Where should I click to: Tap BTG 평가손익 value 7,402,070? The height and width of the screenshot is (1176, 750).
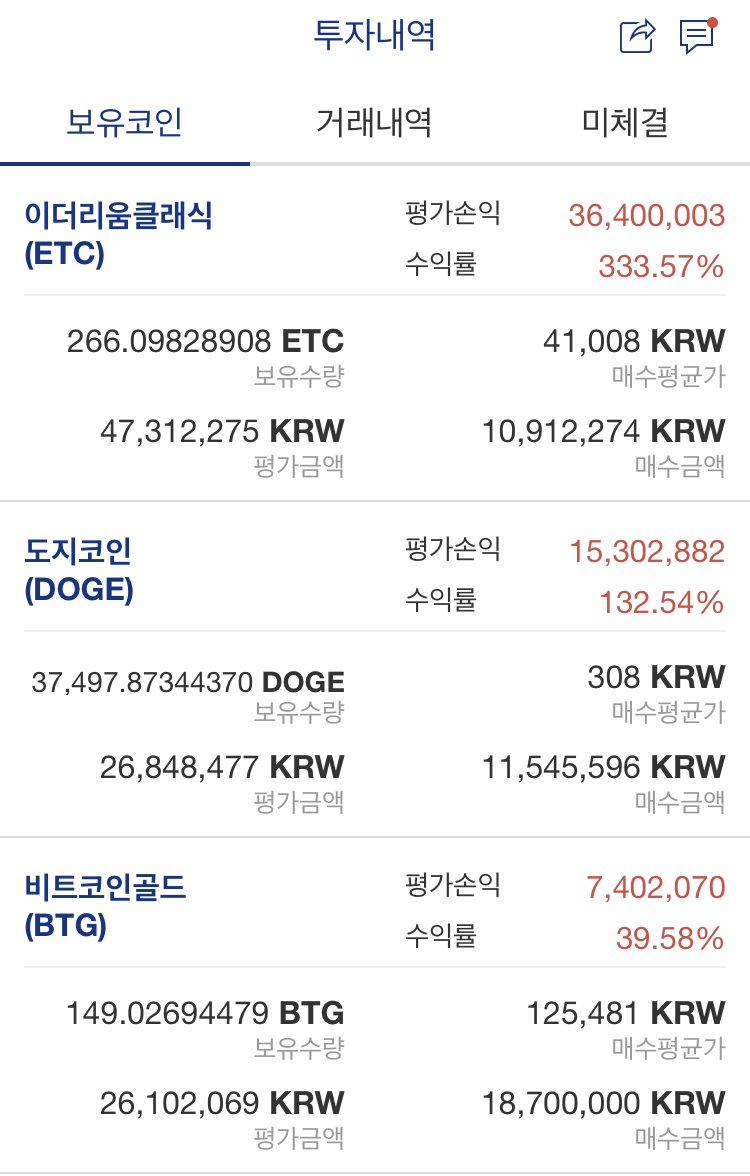655,887
